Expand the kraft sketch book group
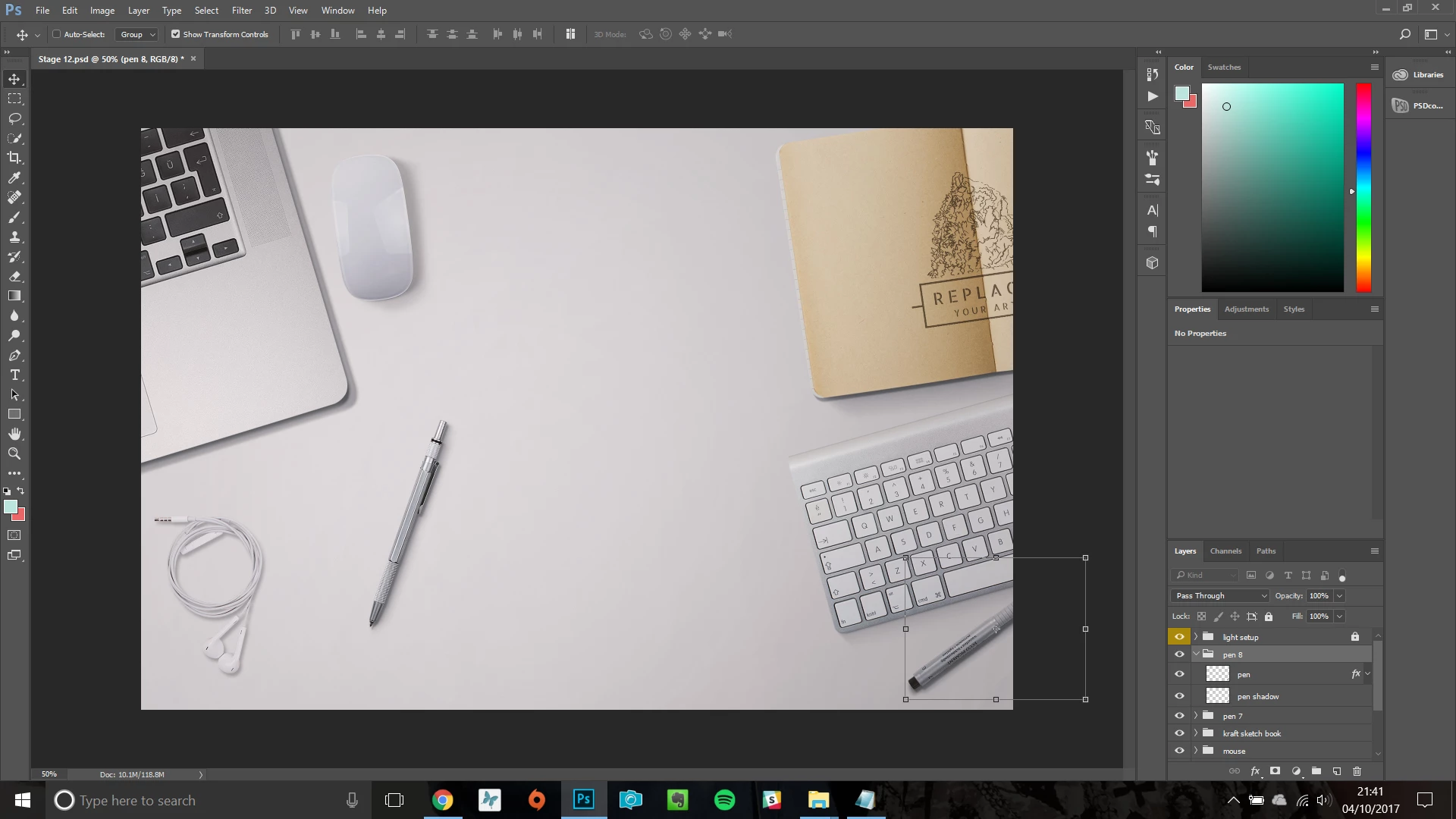This screenshot has width=1456, height=819. click(x=1196, y=733)
